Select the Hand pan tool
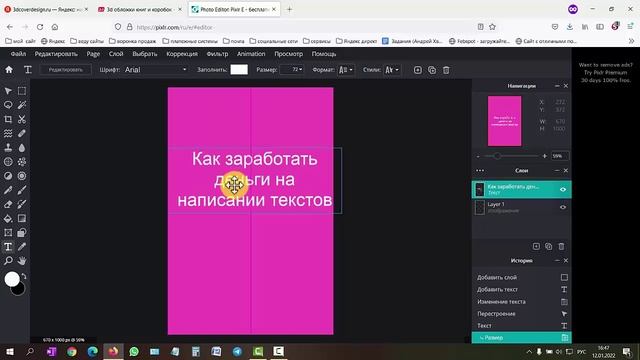640x360 pixels. click(x=22, y=260)
